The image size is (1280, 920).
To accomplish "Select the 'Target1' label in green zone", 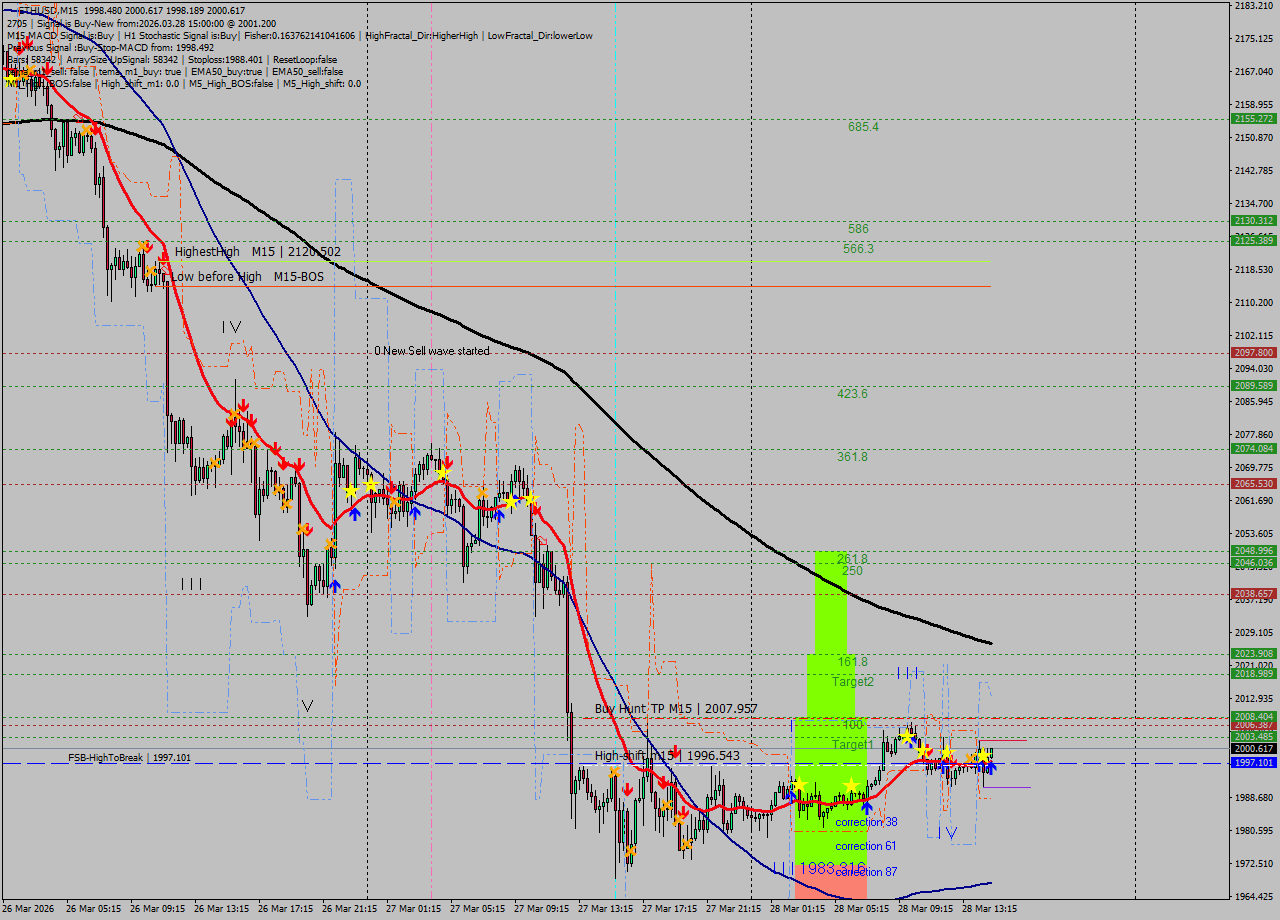I will [853, 744].
